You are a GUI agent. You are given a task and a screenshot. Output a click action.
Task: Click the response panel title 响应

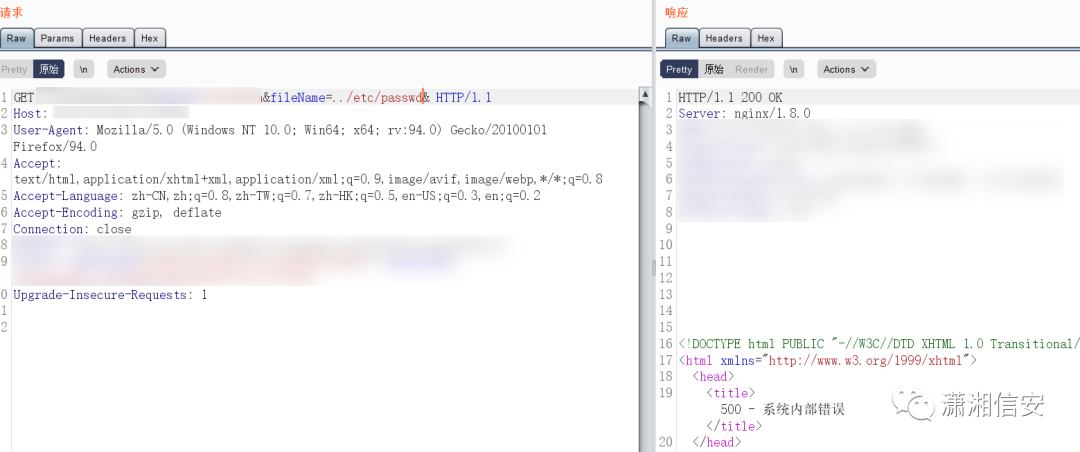pyautogui.click(x=676, y=12)
